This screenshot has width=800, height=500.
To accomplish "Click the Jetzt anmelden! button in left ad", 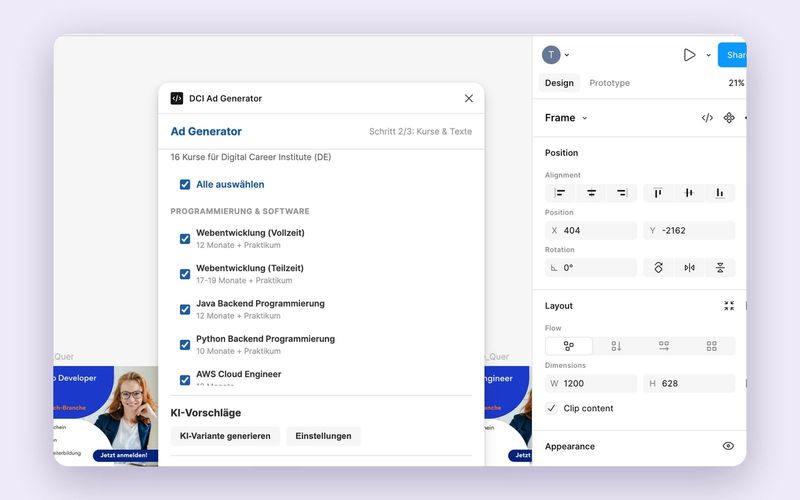I will (124, 455).
